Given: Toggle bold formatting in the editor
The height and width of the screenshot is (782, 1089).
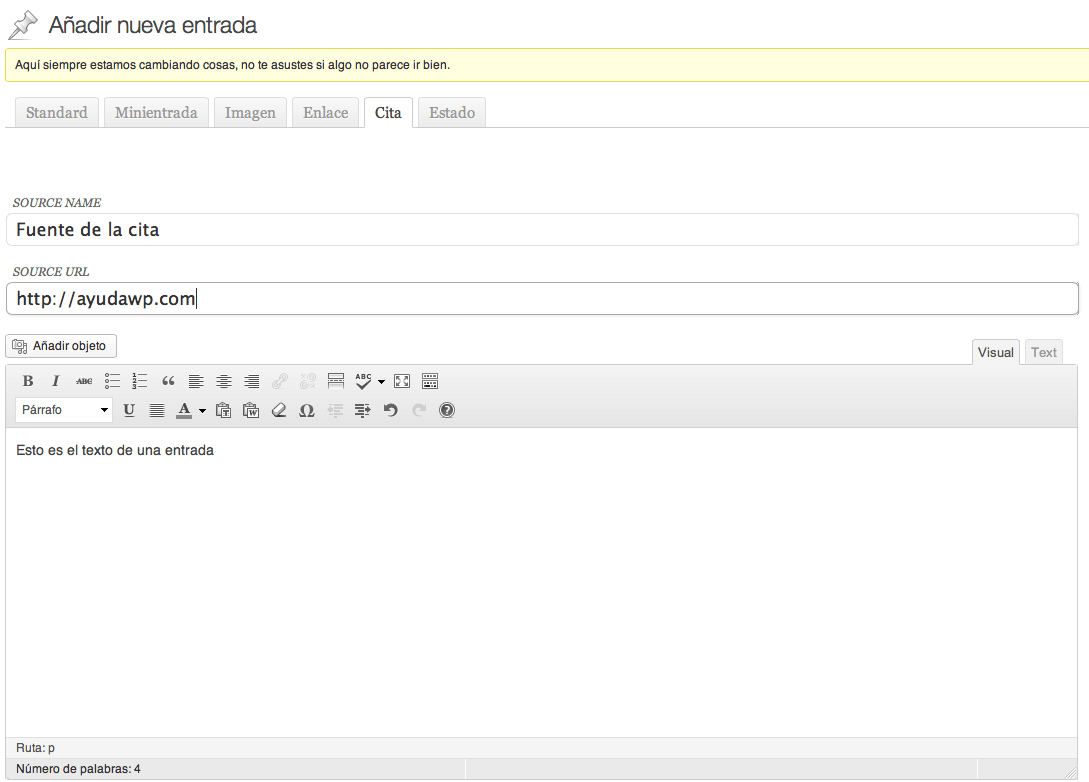Looking at the screenshot, I should (x=28, y=381).
